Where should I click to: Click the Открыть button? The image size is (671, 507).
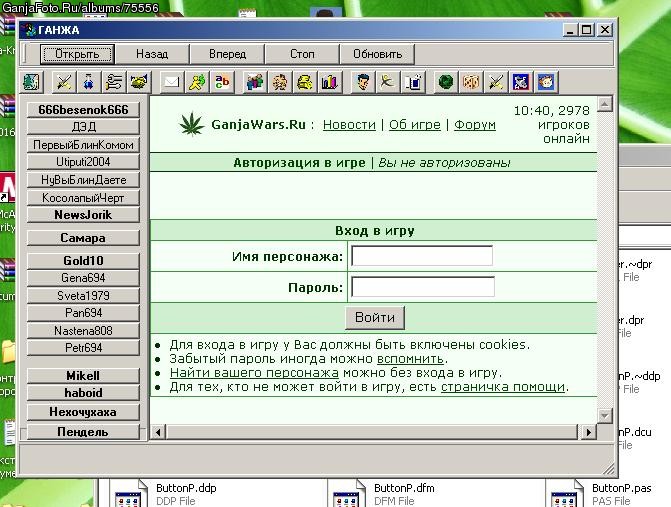77,54
